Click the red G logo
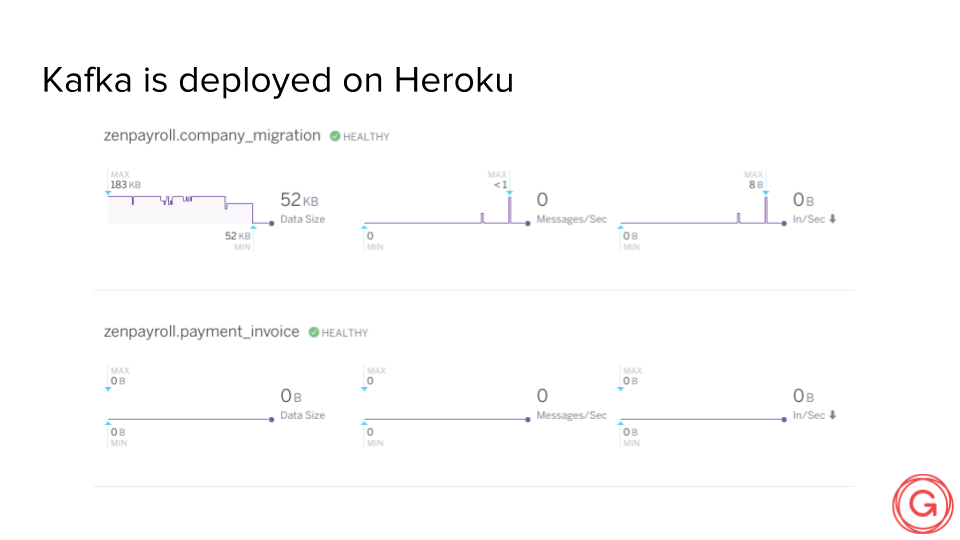The width and height of the screenshot is (960, 540). tap(923, 504)
